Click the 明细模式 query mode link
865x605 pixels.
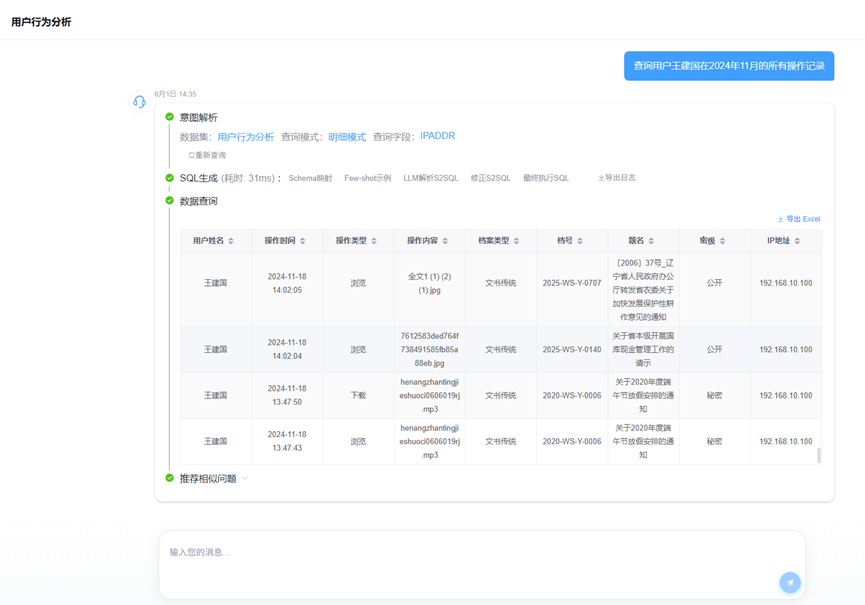pos(347,137)
